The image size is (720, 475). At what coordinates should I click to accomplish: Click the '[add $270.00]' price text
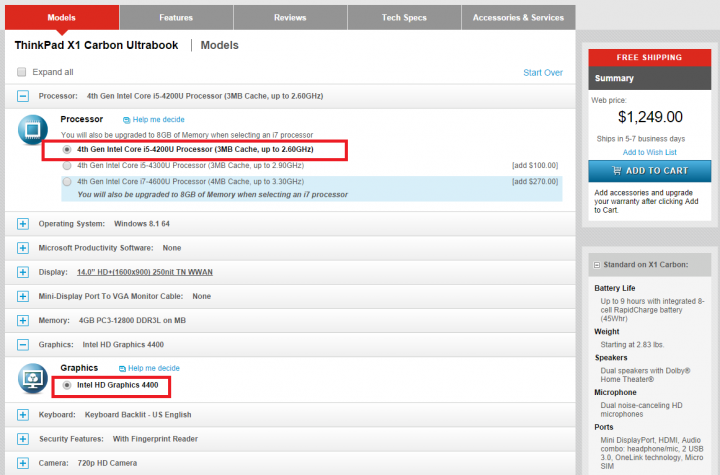(535, 181)
